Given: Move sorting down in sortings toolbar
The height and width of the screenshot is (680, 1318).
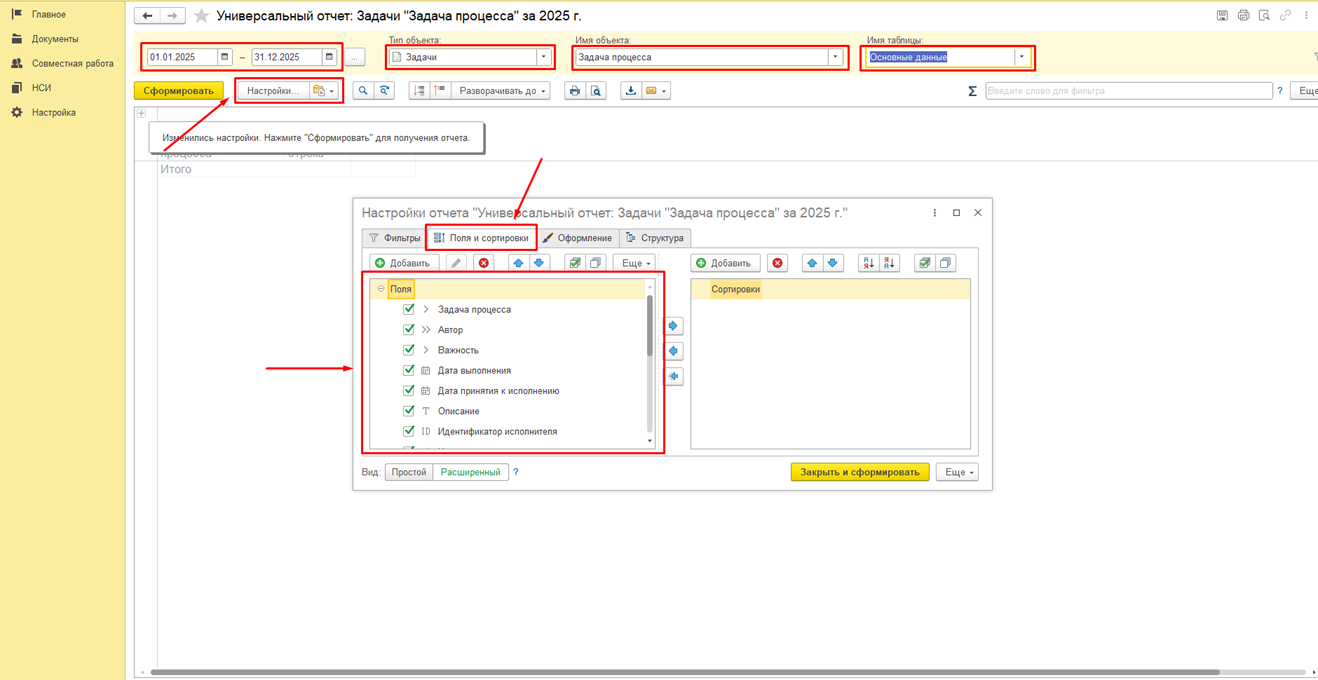Looking at the screenshot, I should 833,263.
